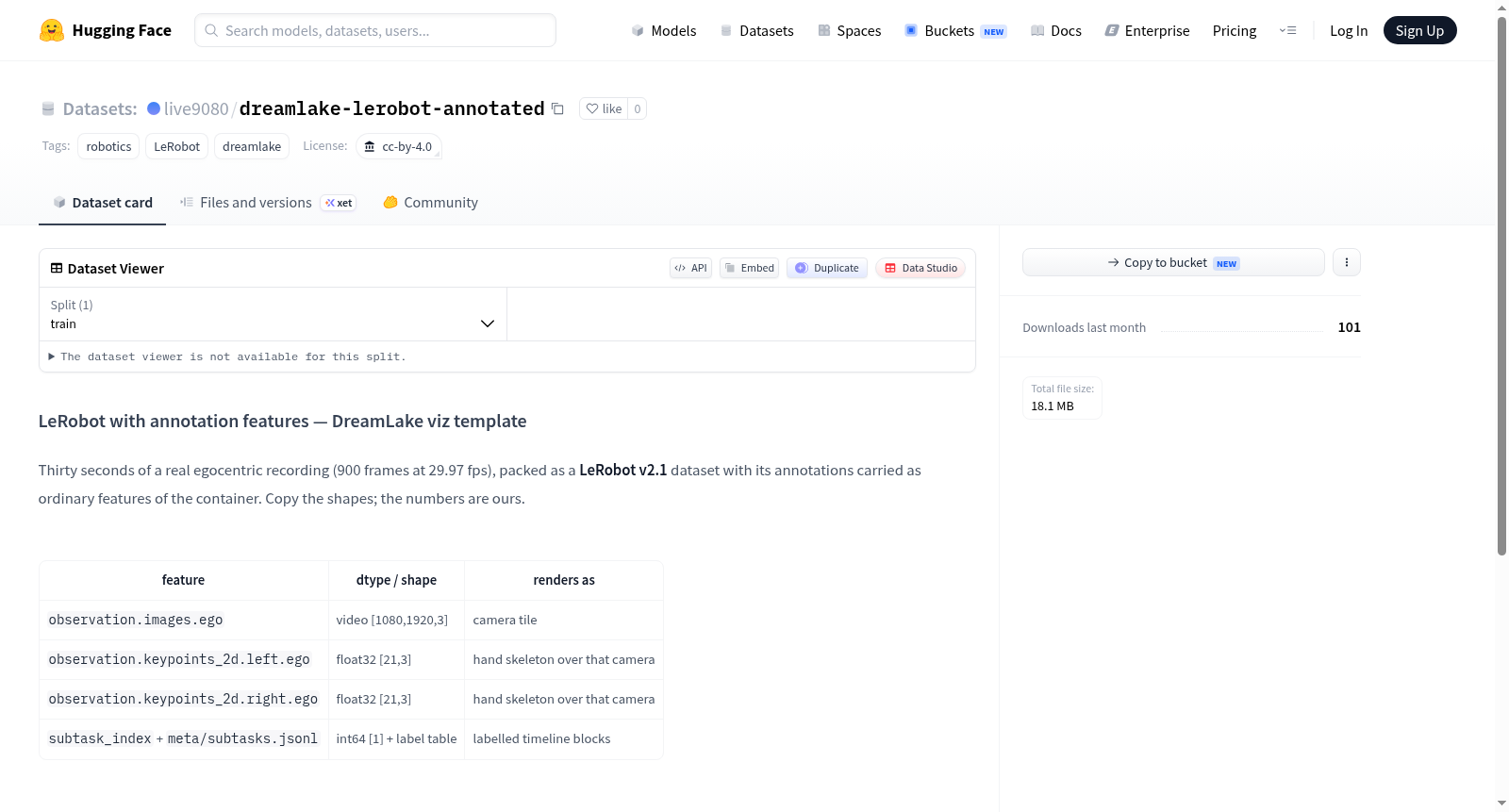Click the Total file size 18.1 MB box
Viewport: 1509px width, 812px height.
[x=1063, y=397]
